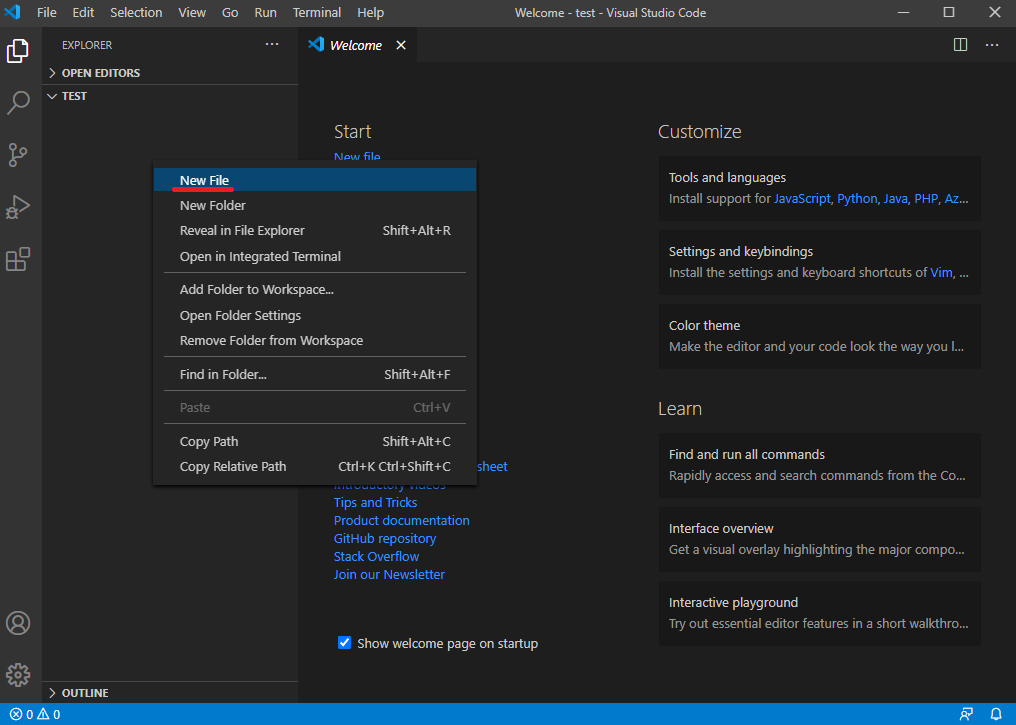The image size is (1016, 725).
Task: Click the Java language link
Action: click(x=895, y=199)
